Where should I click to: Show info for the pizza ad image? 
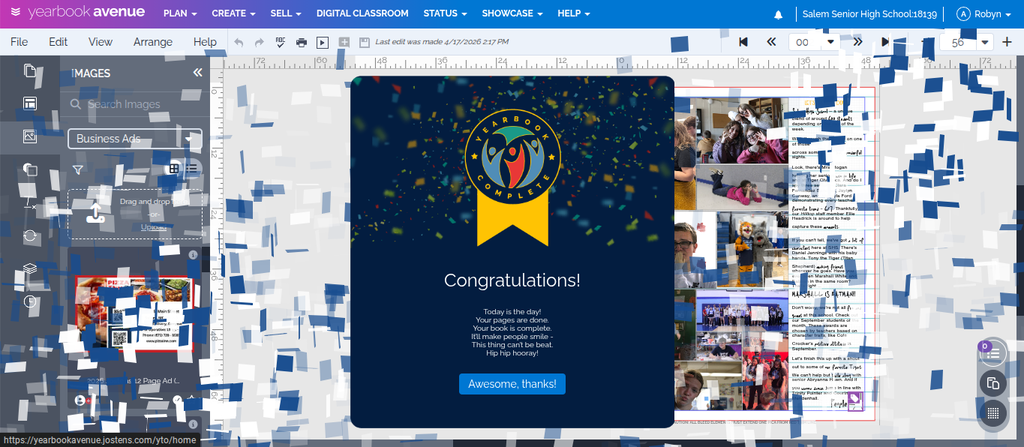tap(193, 255)
